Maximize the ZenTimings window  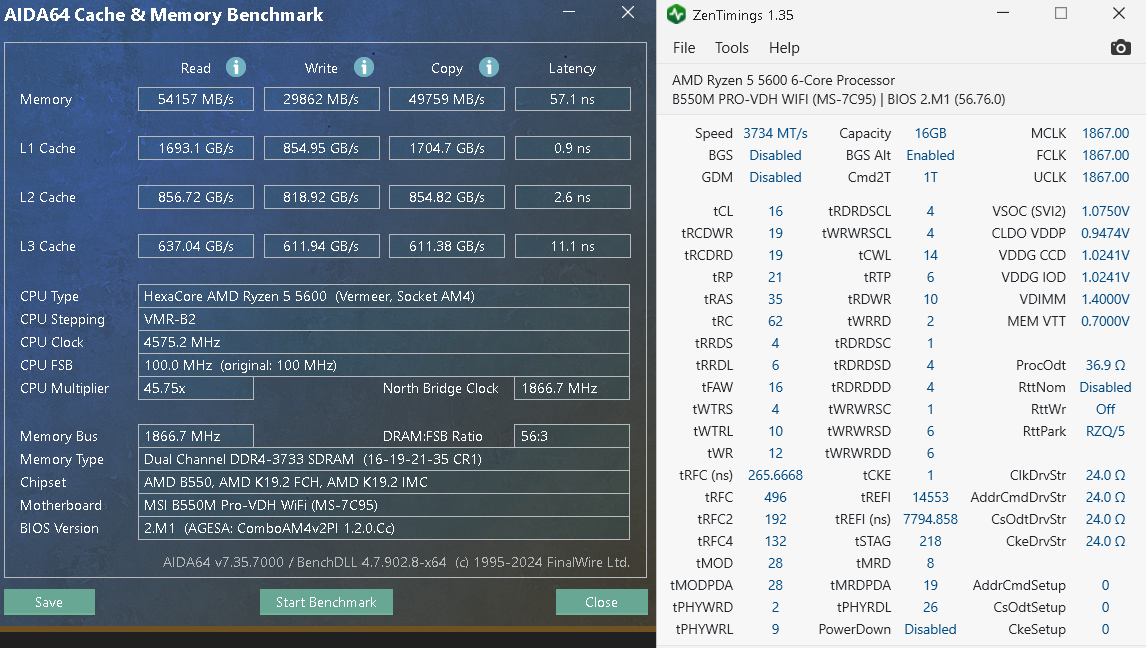pyautogui.click(x=1061, y=13)
